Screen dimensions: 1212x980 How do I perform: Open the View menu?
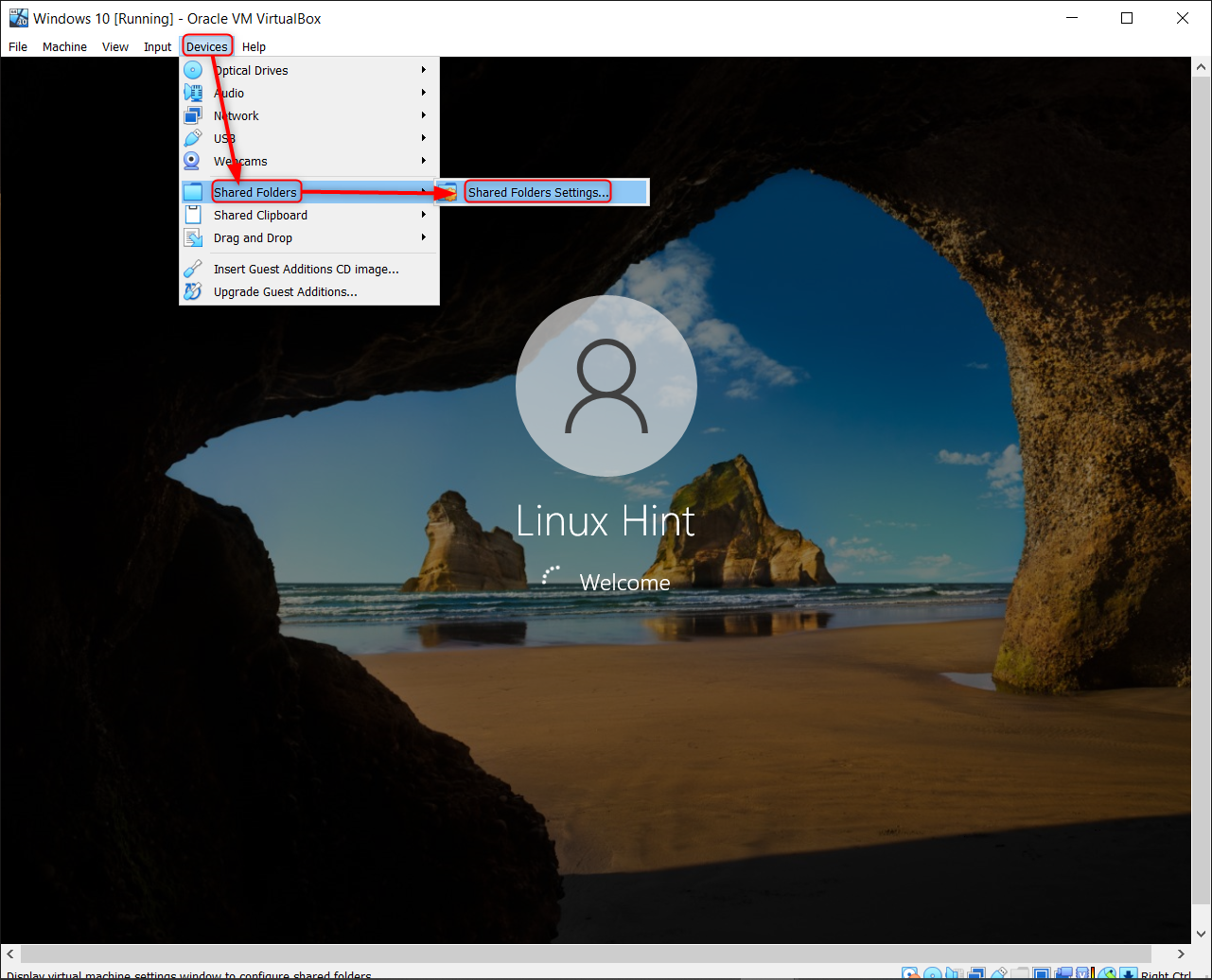click(x=115, y=46)
